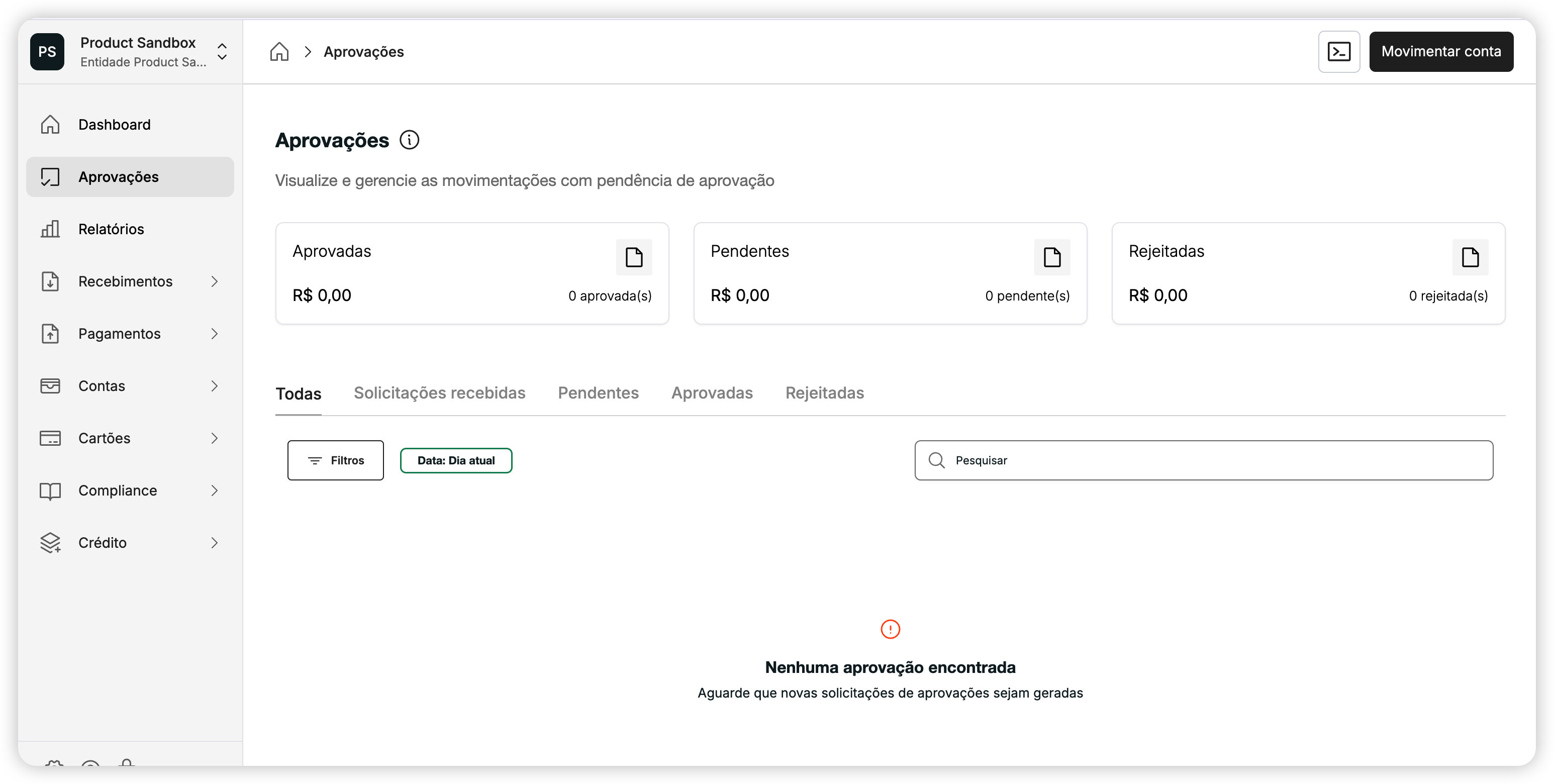Click the Data: Dia atual filter chip
Viewport: 1554px width, 784px height.
pos(455,461)
